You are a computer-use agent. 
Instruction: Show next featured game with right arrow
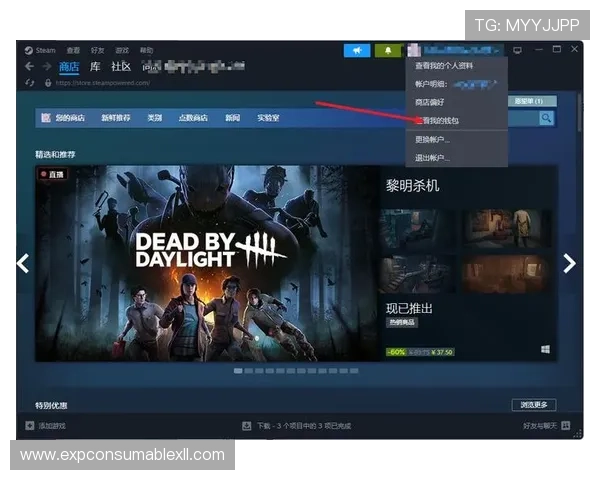click(x=569, y=263)
